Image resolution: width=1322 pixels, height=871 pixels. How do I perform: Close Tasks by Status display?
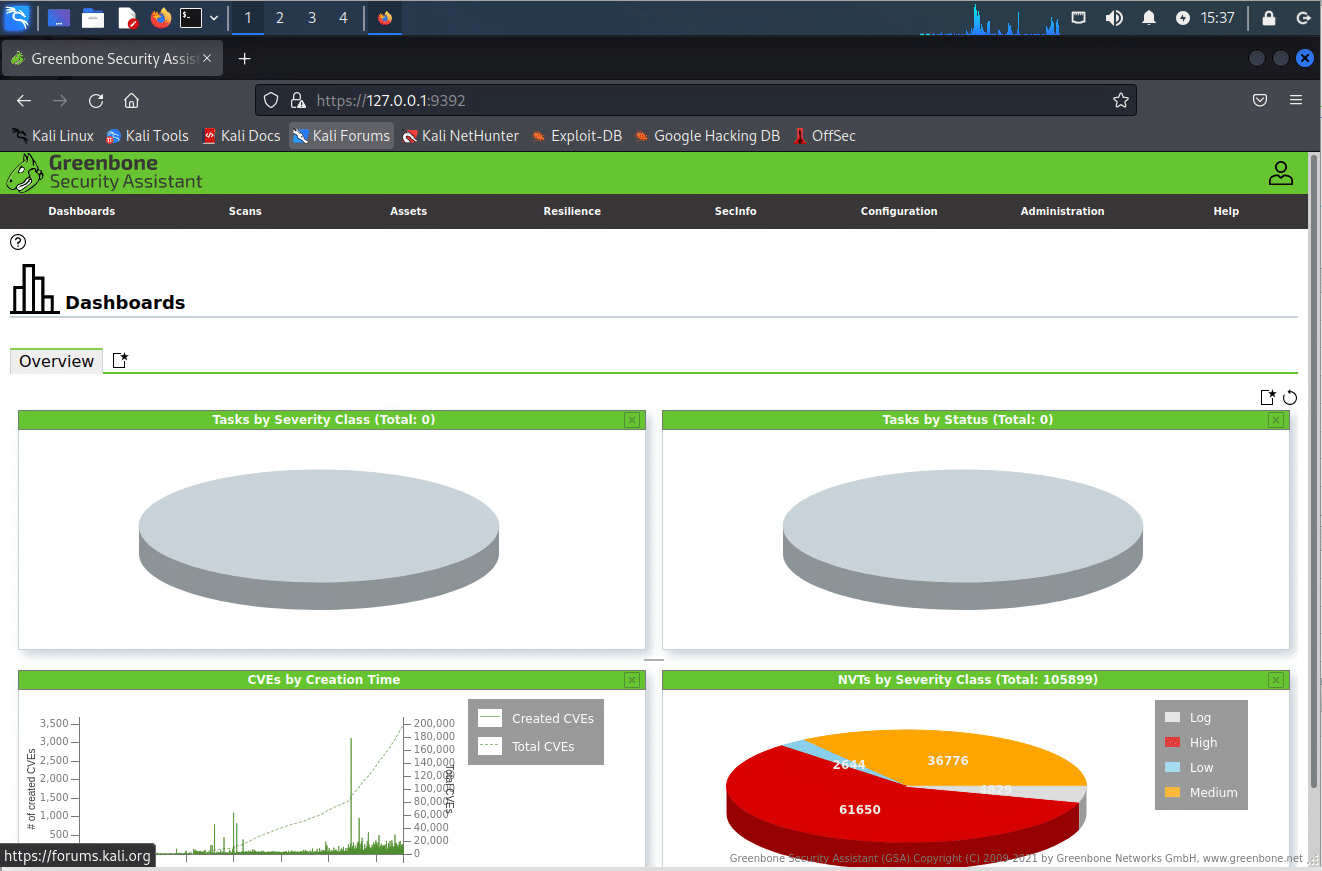[1276, 420]
